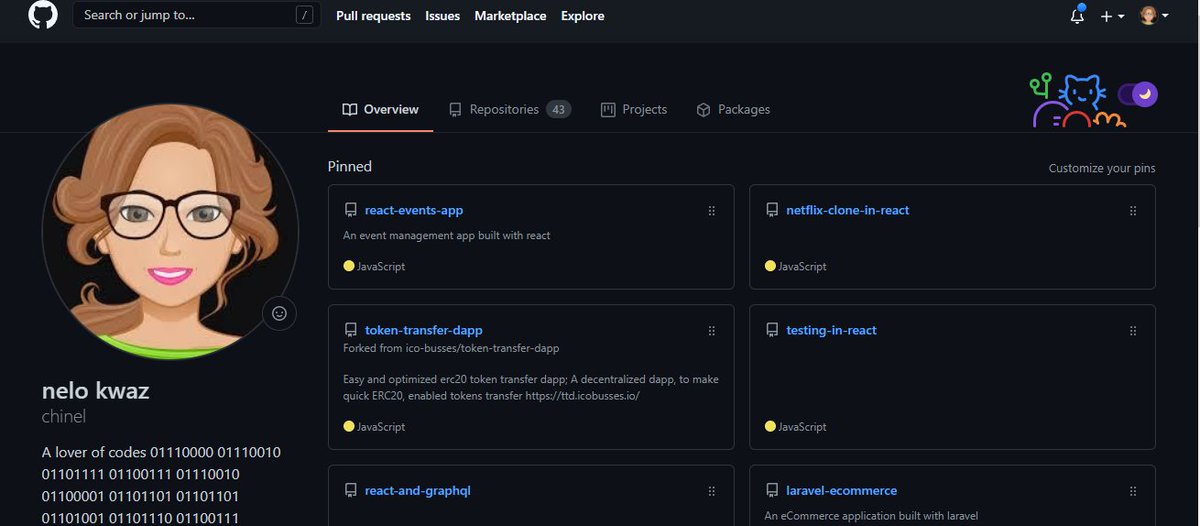This screenshot has width=1200, height=526.
Task: Click the yellow JavaScript dot on netflix-clone-in-react
Action: [x=770, y=267]
